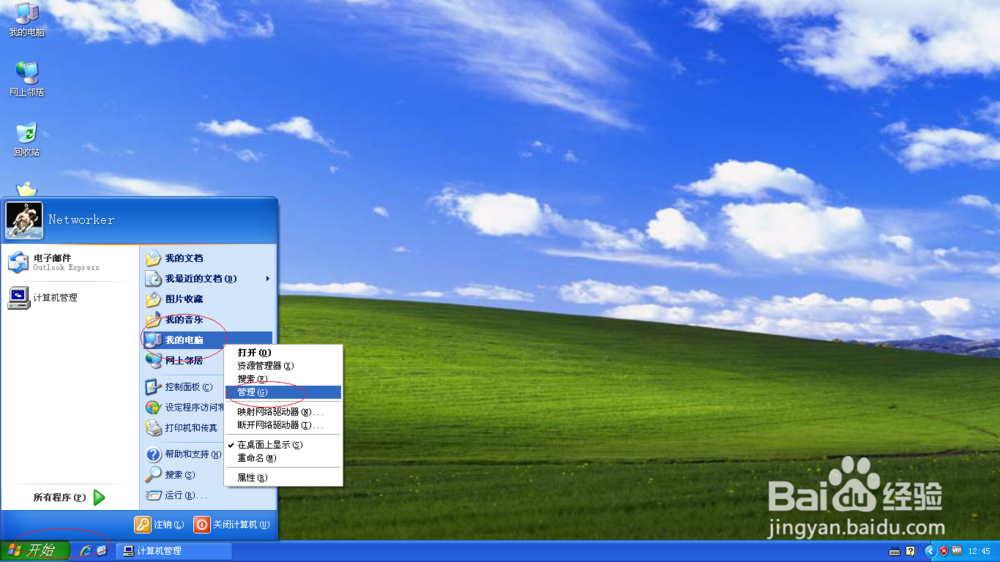The image size is (1000, 562).
Task: Choose 资源管理器 in the context menu
Action: pos(283,366)
